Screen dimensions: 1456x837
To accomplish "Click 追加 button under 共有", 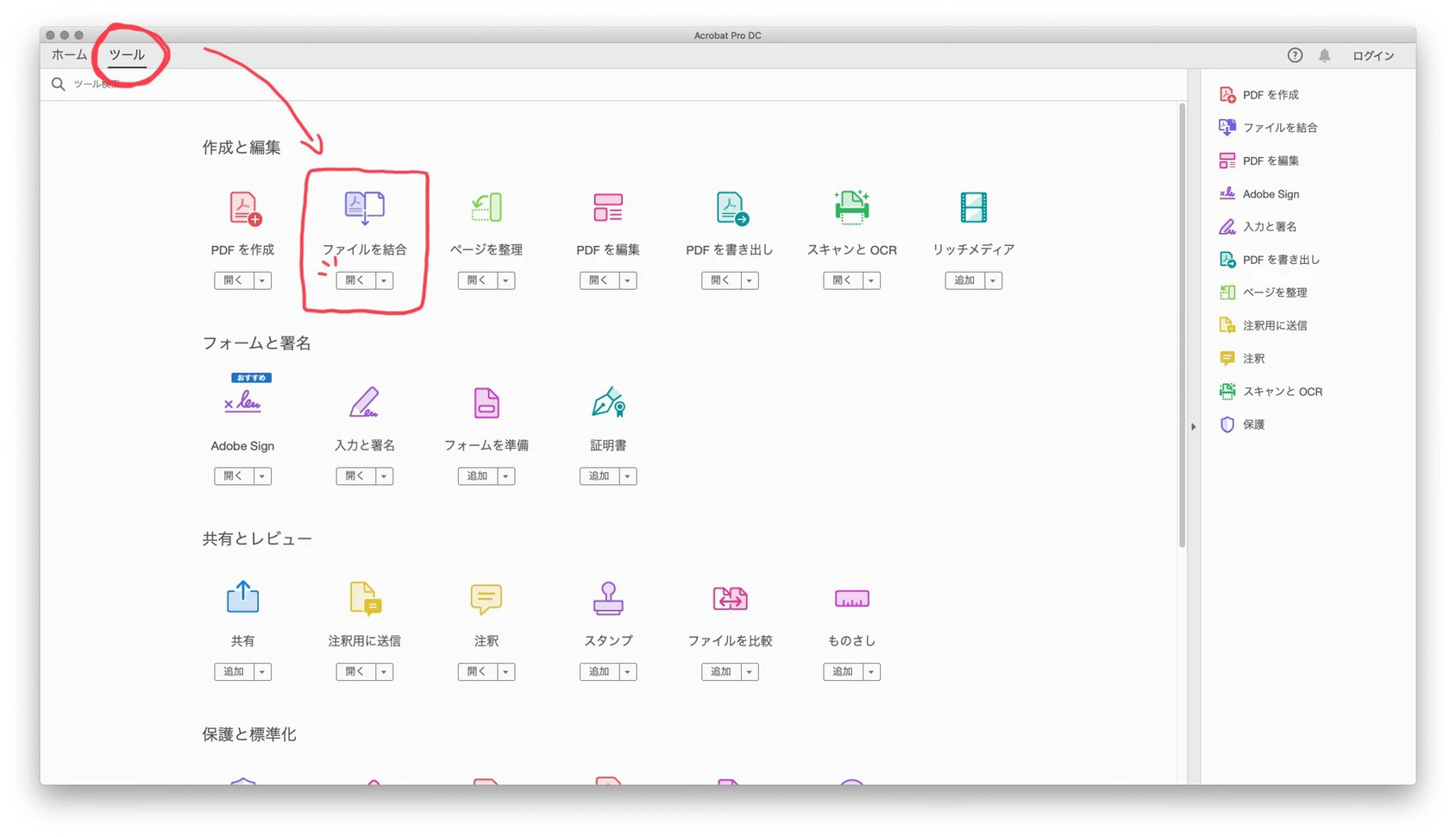I will (234, 672).
